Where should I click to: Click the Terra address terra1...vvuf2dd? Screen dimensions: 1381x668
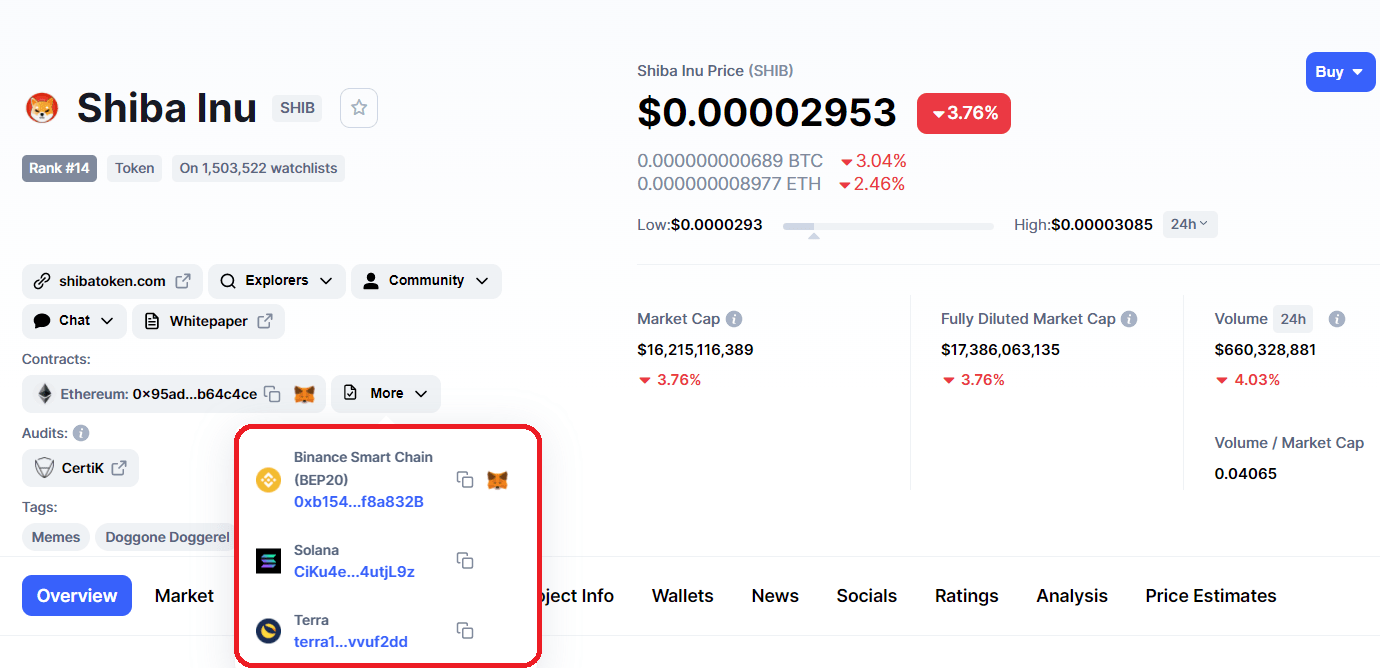pyautogui.click(x=351, y=642)
